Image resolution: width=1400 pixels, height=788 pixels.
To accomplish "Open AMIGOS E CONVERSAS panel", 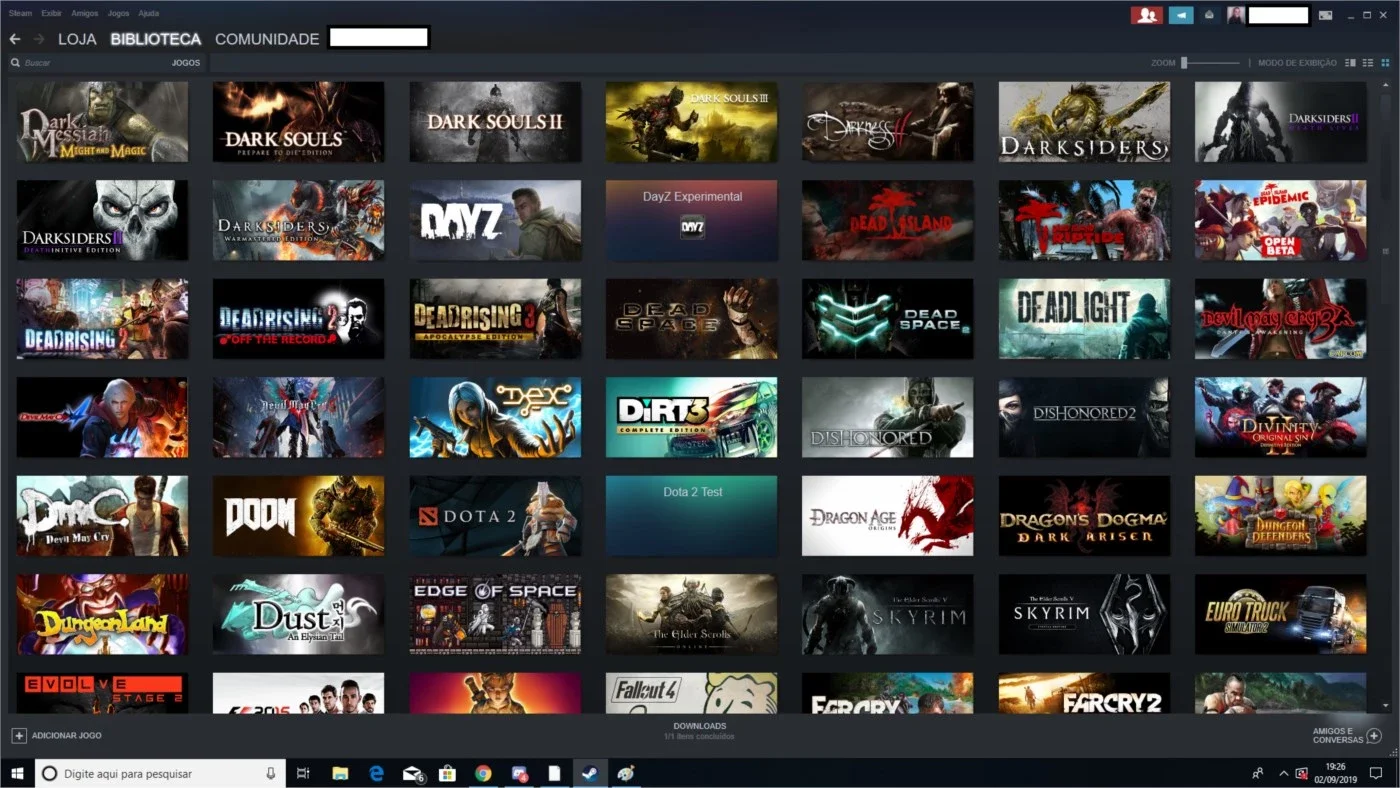I will pyautogui.click(x=1347, y=736).
